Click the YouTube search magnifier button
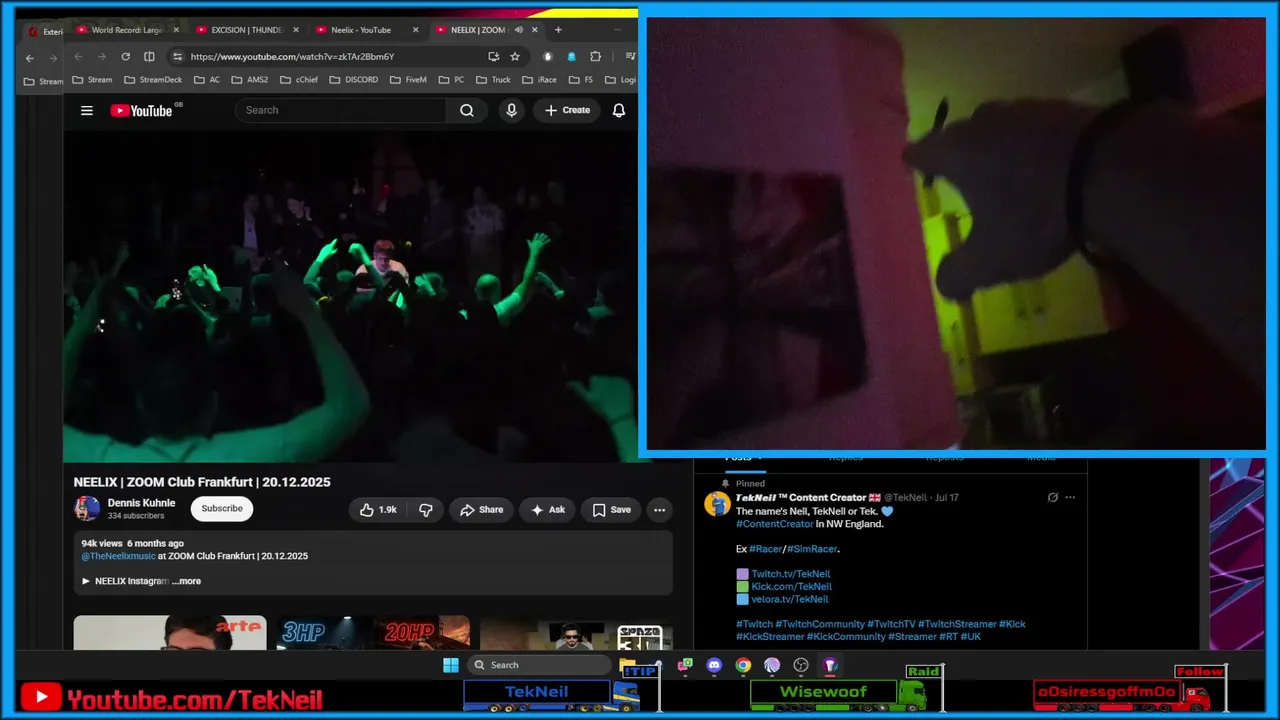 (467, 110)
